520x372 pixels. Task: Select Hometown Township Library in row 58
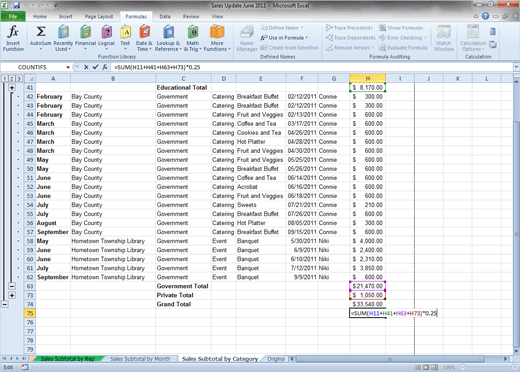point(113,241)
